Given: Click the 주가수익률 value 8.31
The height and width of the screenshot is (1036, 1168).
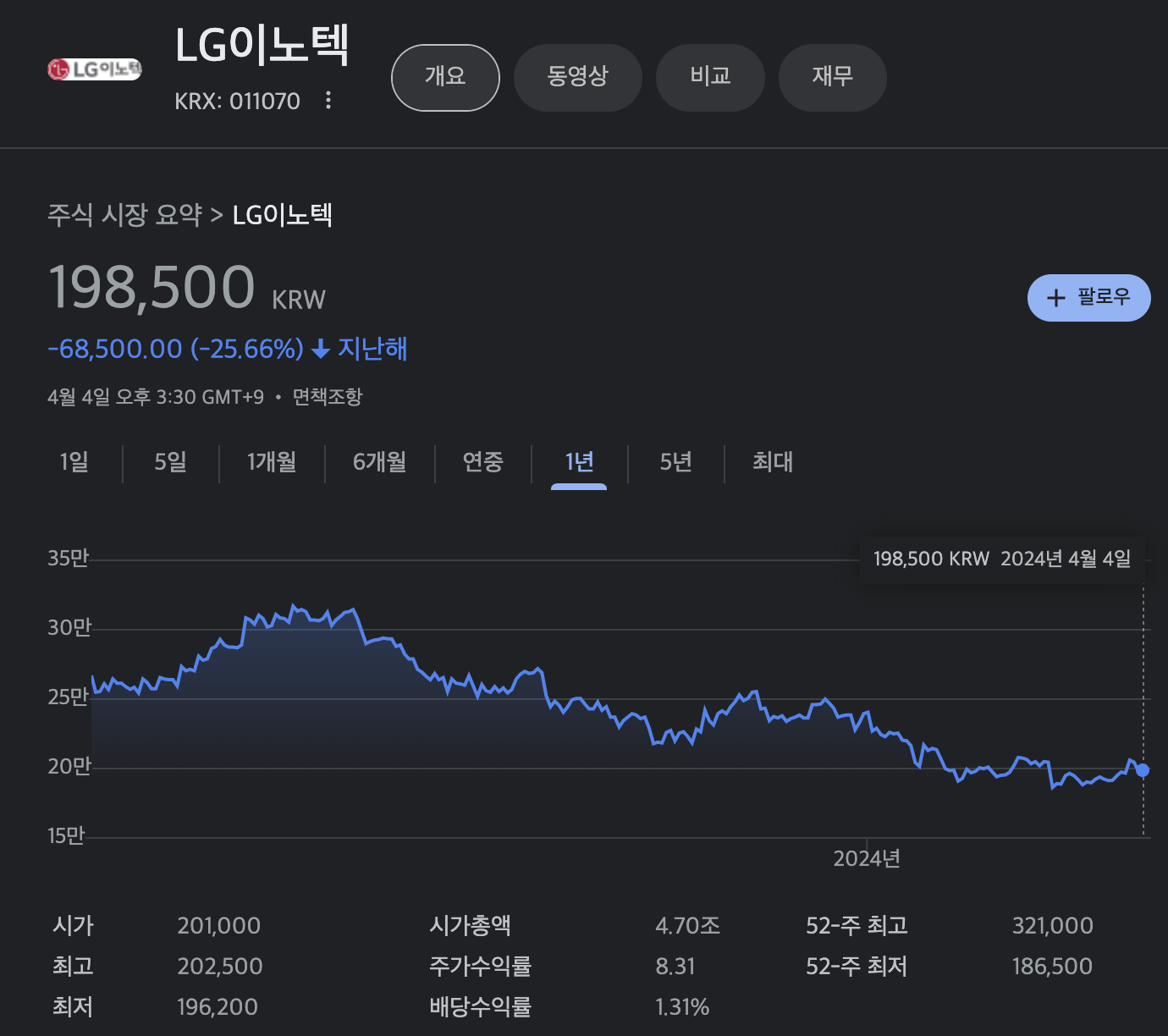Looking at the screenshot, I should coord(675,967).
